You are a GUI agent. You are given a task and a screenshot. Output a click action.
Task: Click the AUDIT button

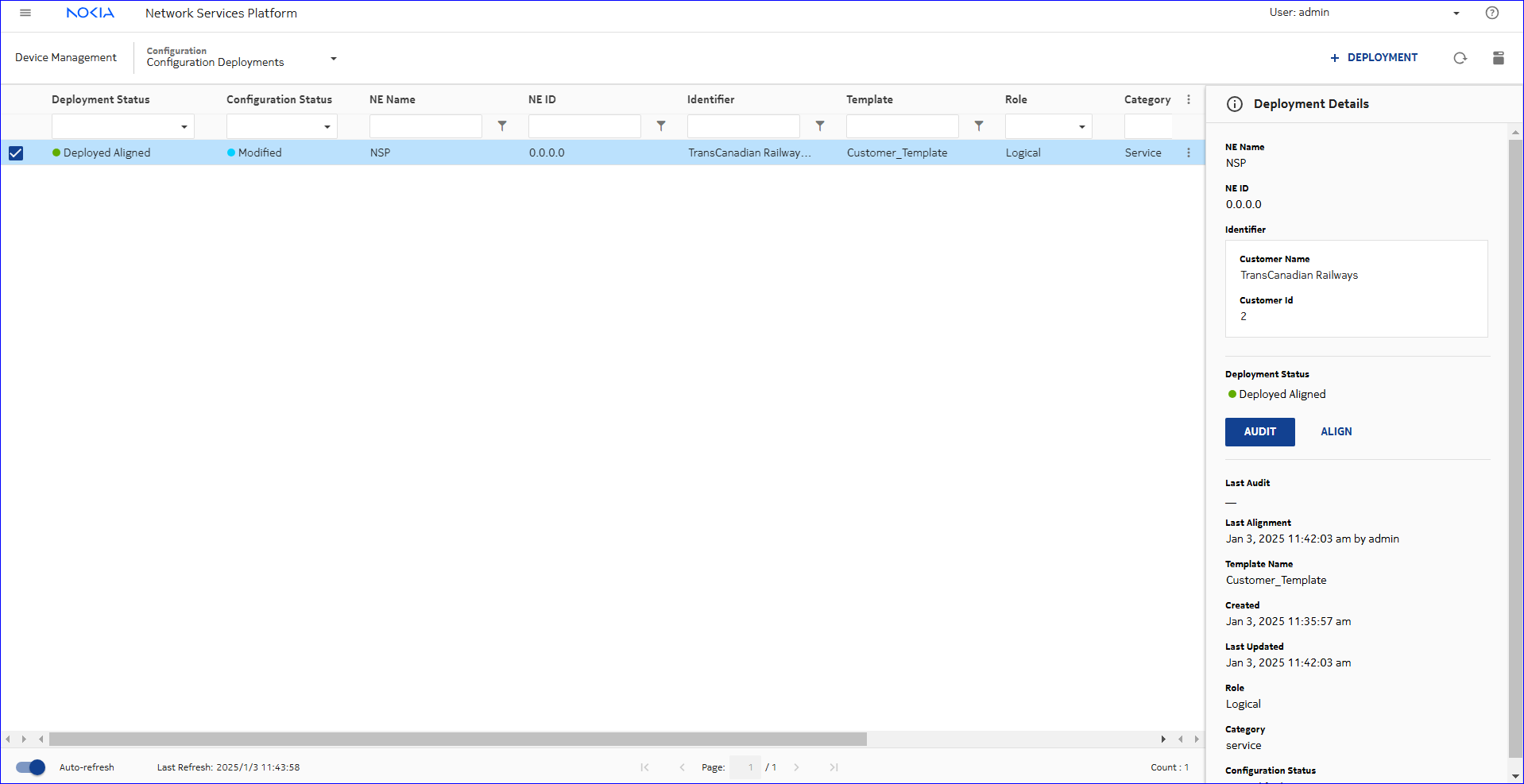pyautogui.click(x=1259, y=432)
